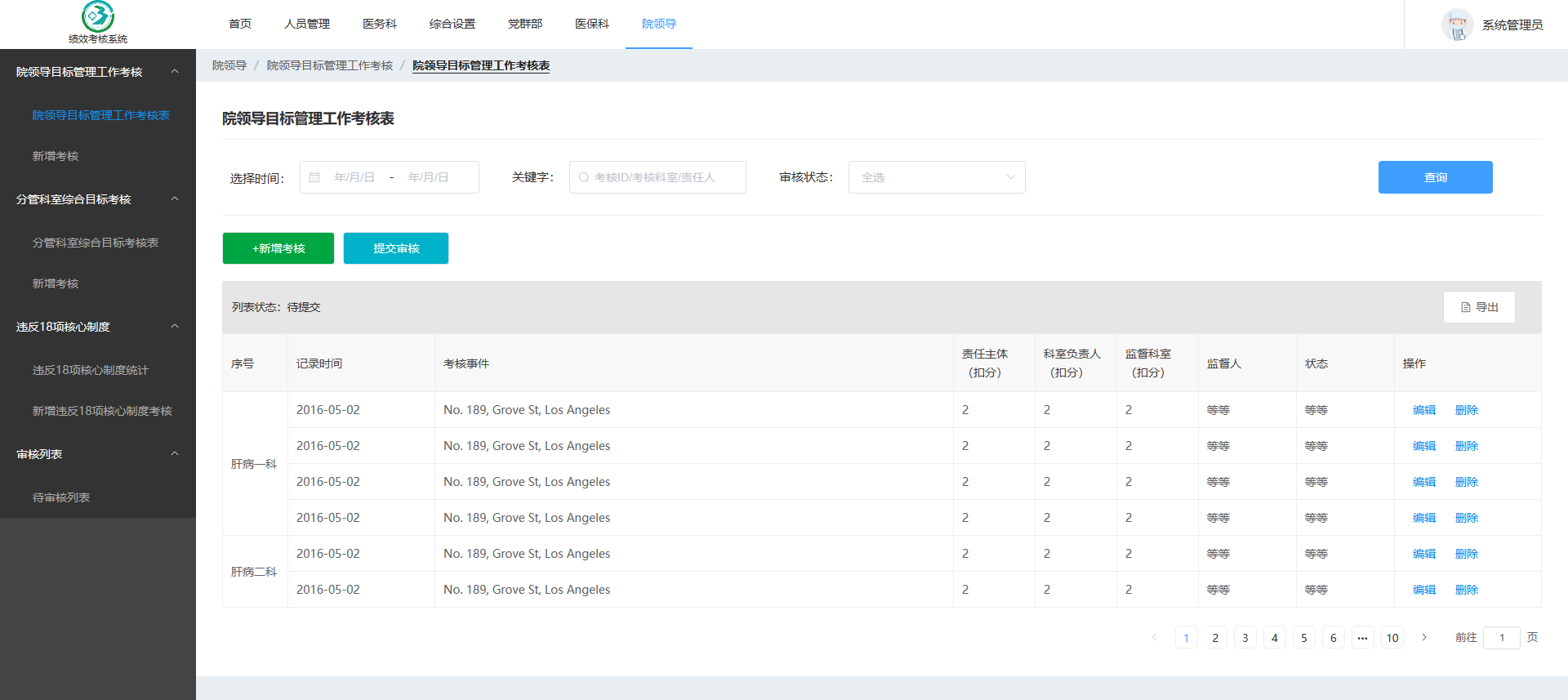Image resolution: width=1568 pixels, height=700 pixels.
Task: Go to next page arrow
Action: coord(1424,637)
